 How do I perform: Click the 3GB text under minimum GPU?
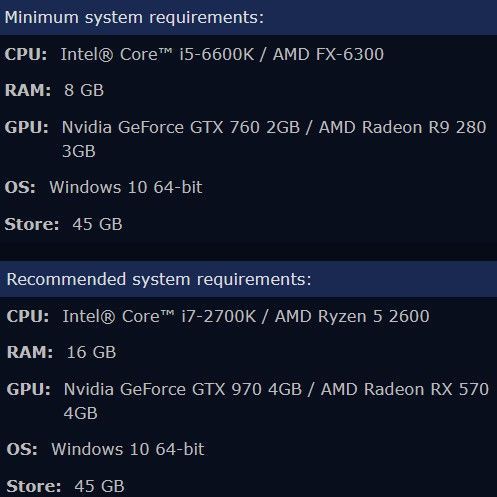[79, 151]
